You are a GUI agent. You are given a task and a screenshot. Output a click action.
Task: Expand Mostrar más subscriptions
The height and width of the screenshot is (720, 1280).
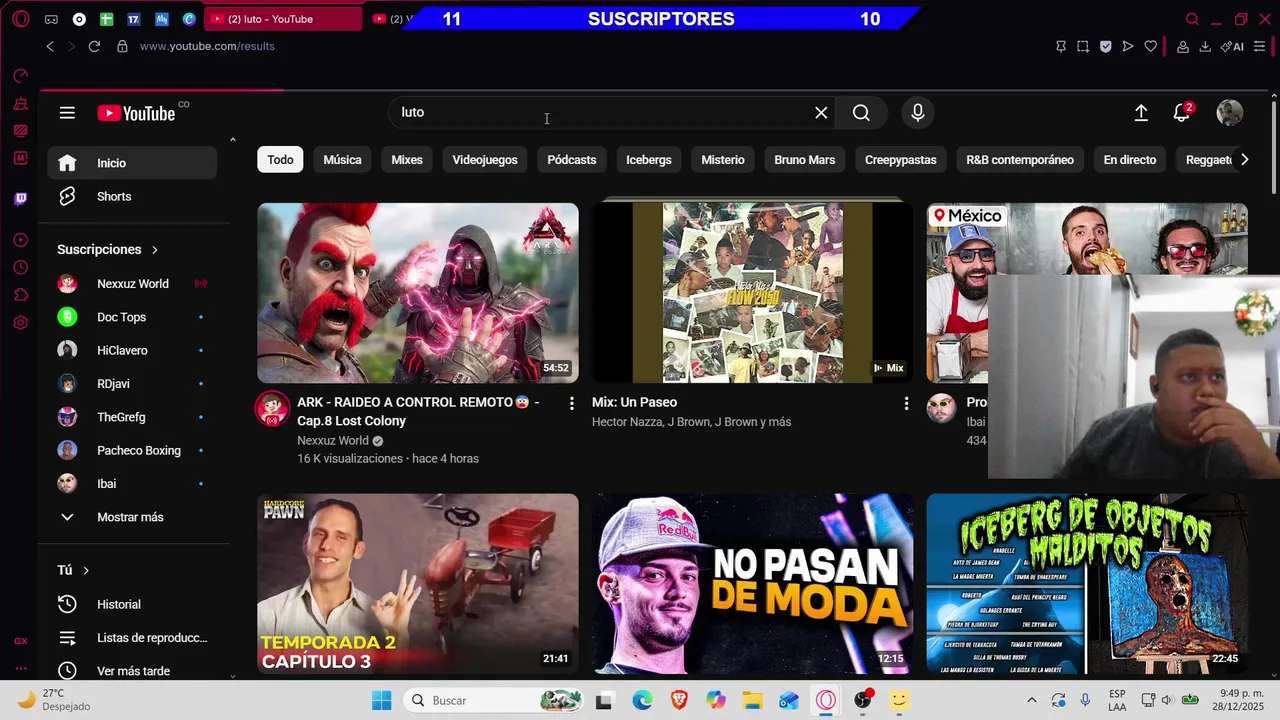click(x=132, y=517)
